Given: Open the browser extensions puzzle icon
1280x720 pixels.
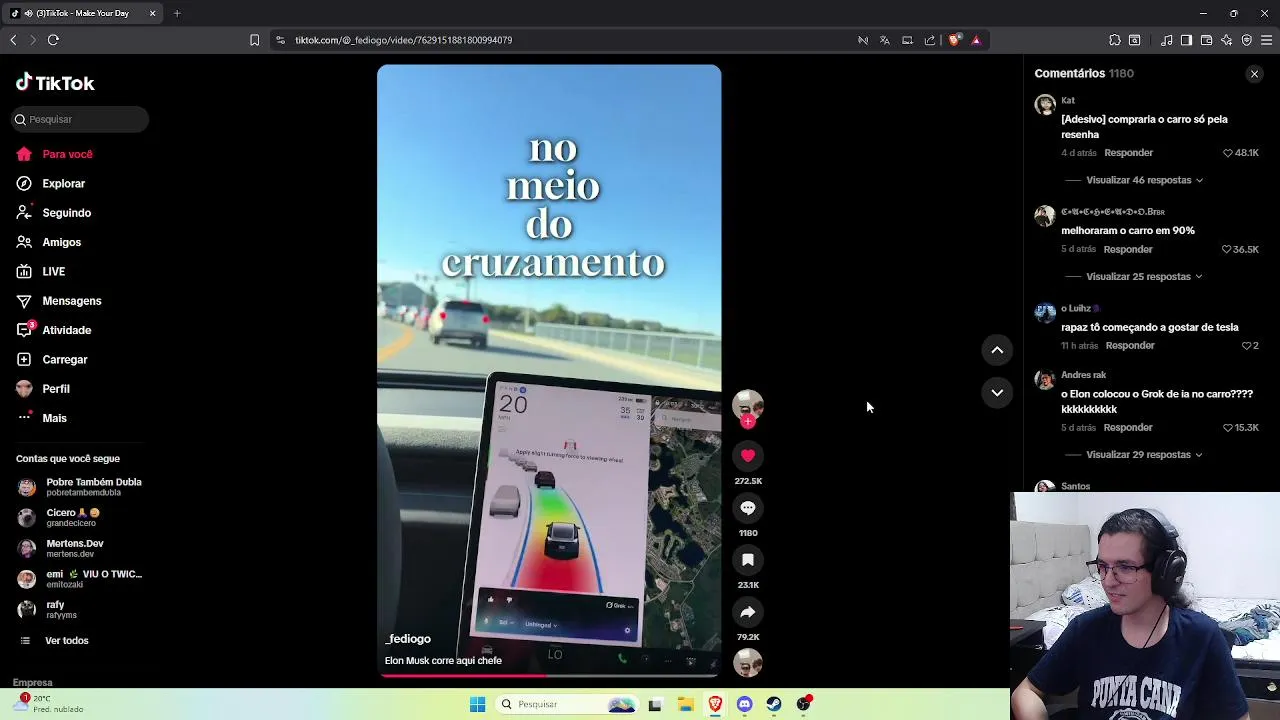Looking at the screenshot, I should tap(1115, 40).
